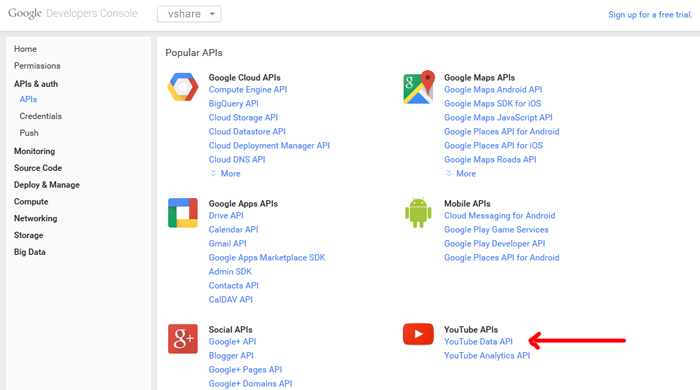Open Google+ Pages API link
Image resolution: width=700 pixels, height=390 pixels.
click(246, 370)
